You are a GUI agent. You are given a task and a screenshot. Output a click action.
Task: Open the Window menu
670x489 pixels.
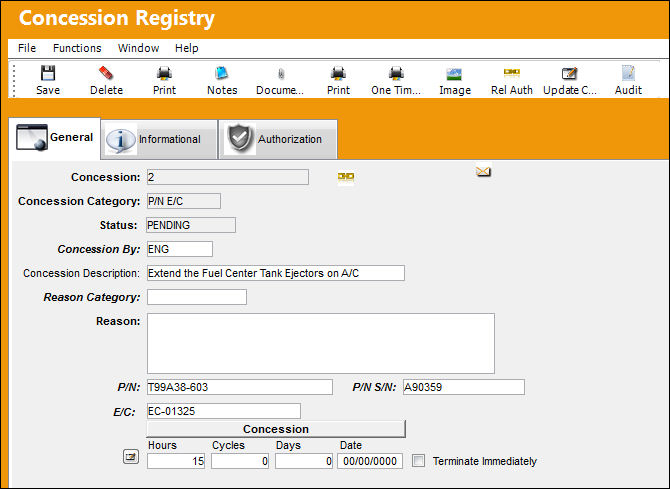[138, 48]
